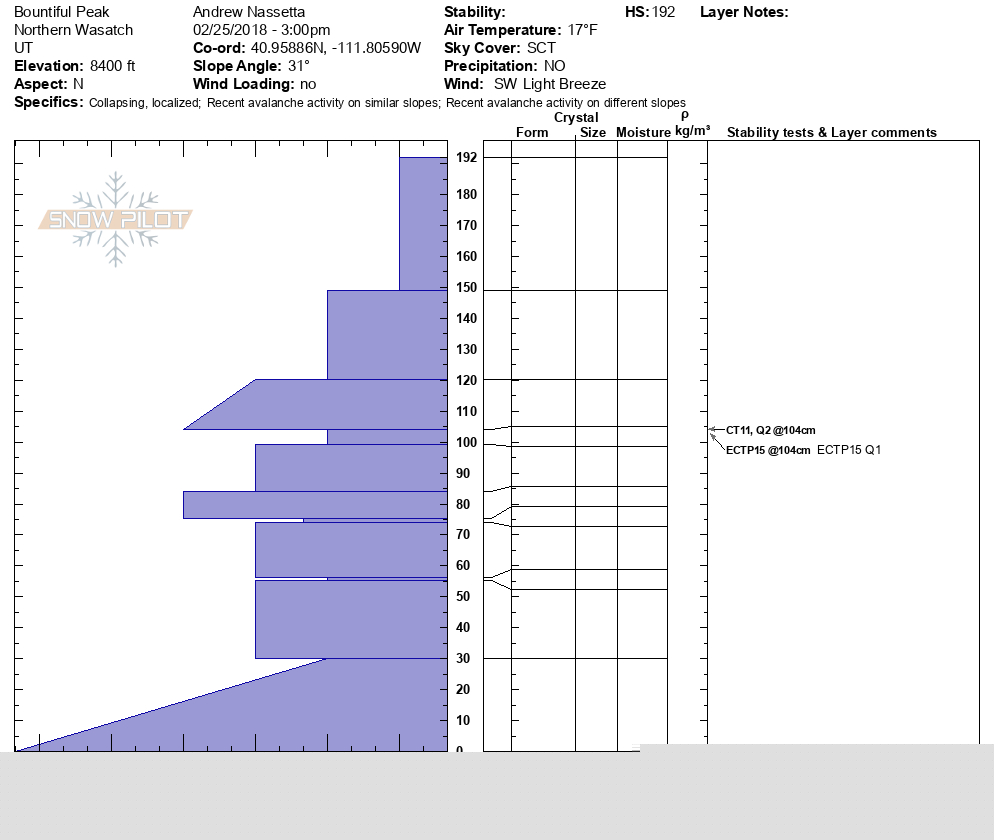Click the long hardness bar near 80cm
The height and width of the screenshot is (840, 994).
pos(315,505)
